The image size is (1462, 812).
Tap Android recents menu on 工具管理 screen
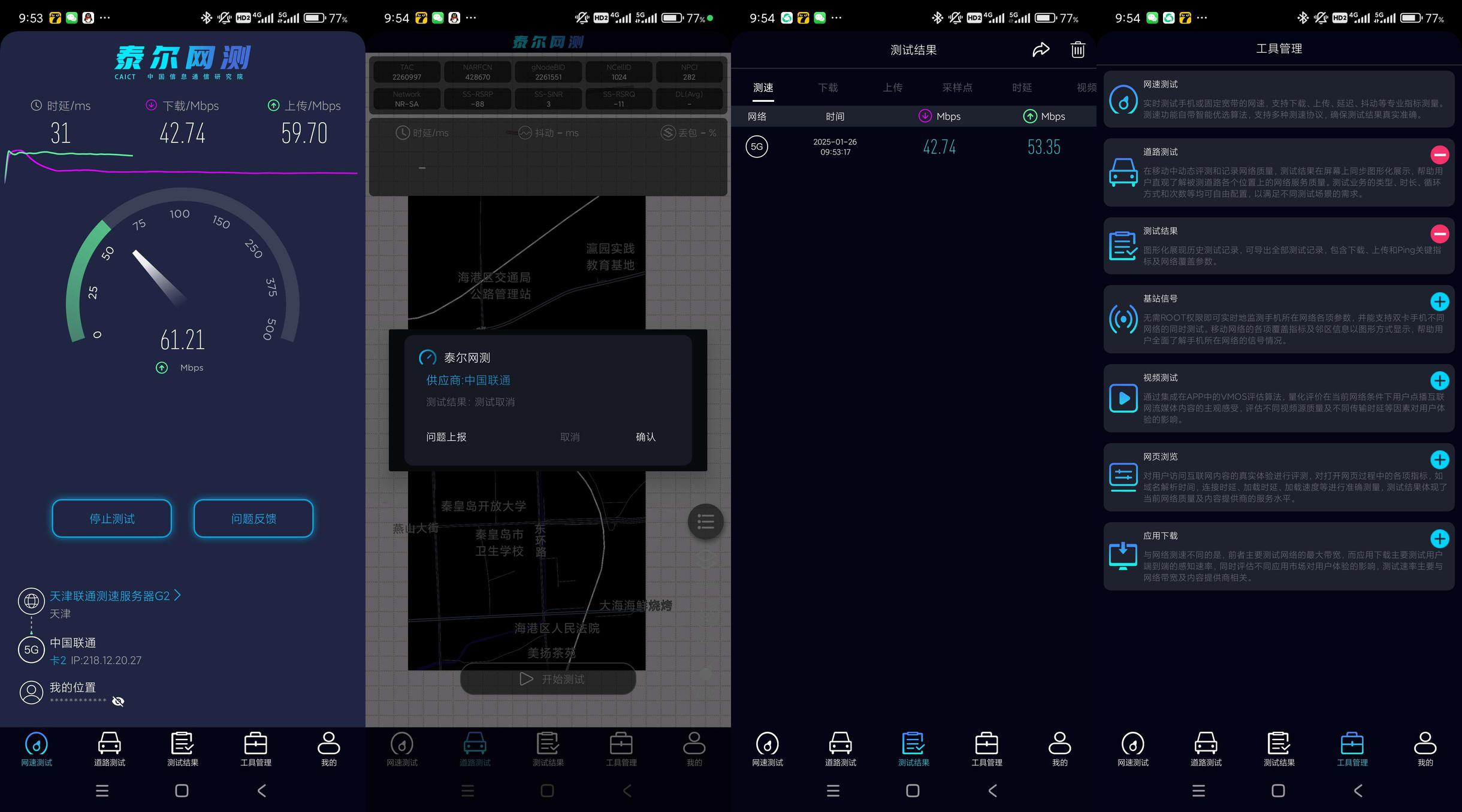coord(1199,790)
